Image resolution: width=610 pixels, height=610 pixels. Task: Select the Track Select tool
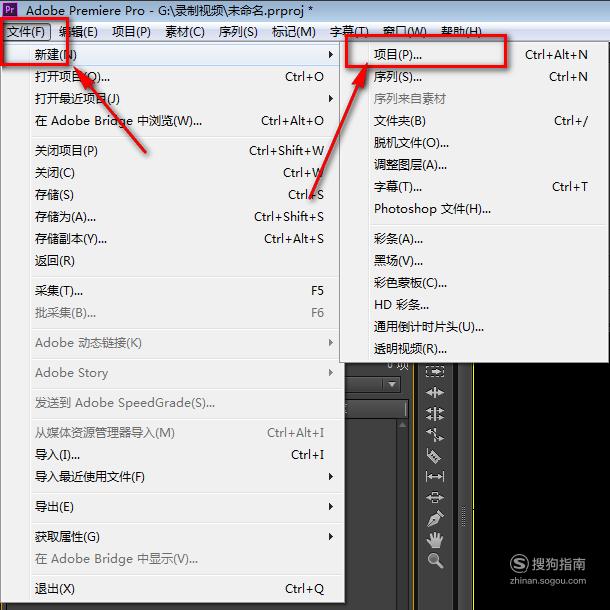(435, 372)
